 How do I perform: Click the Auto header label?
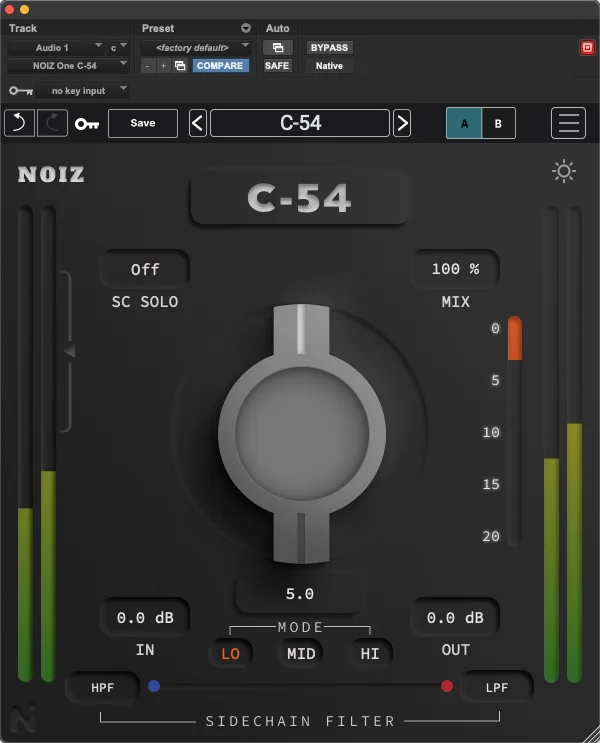click(277, 28)
